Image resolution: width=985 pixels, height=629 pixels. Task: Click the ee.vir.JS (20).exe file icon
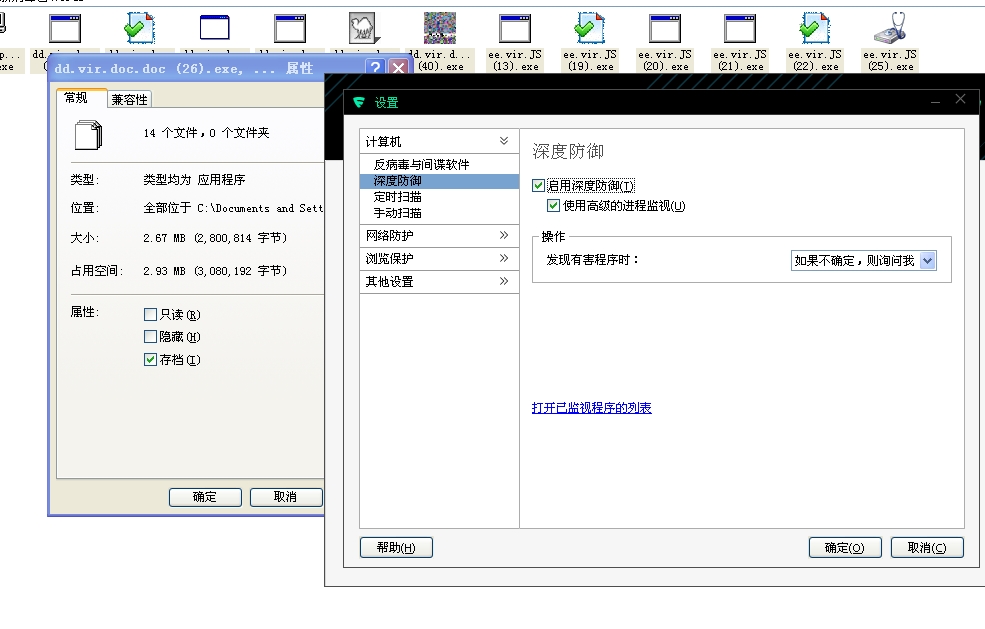click(x=665, y=29)
